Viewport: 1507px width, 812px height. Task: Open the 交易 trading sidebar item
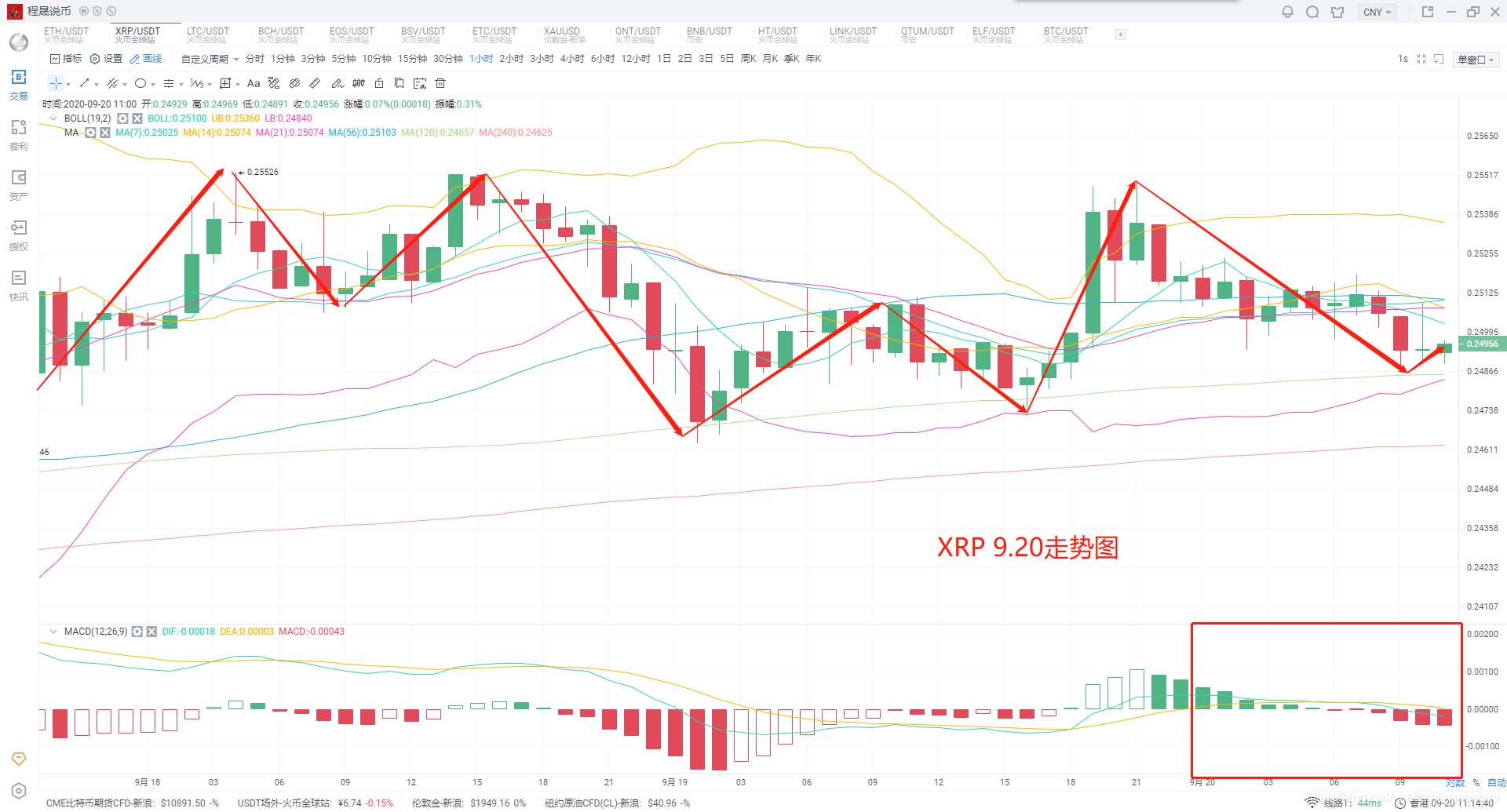tap(19, 86)
